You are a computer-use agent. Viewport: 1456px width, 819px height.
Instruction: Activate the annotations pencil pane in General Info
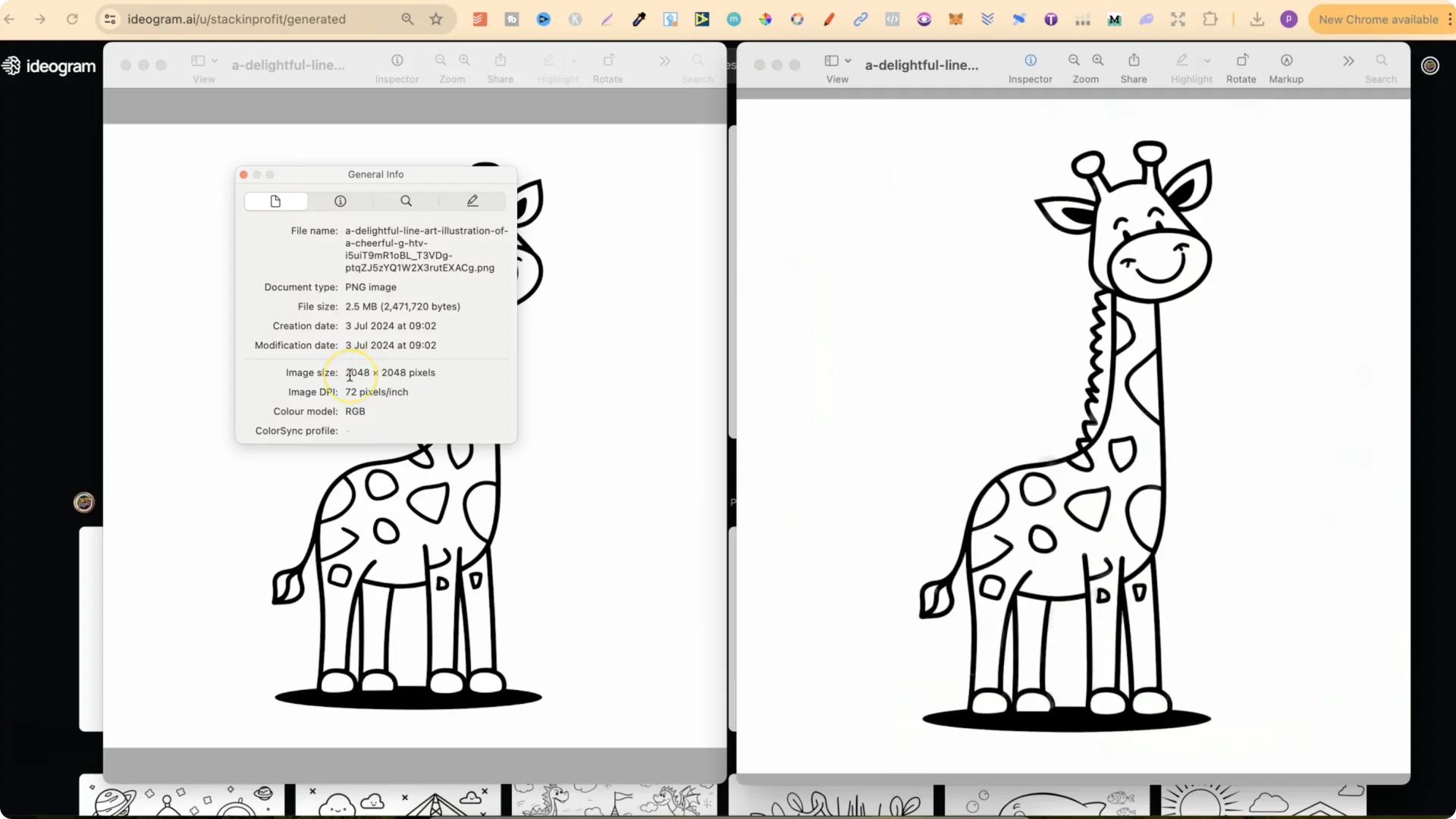472,201
